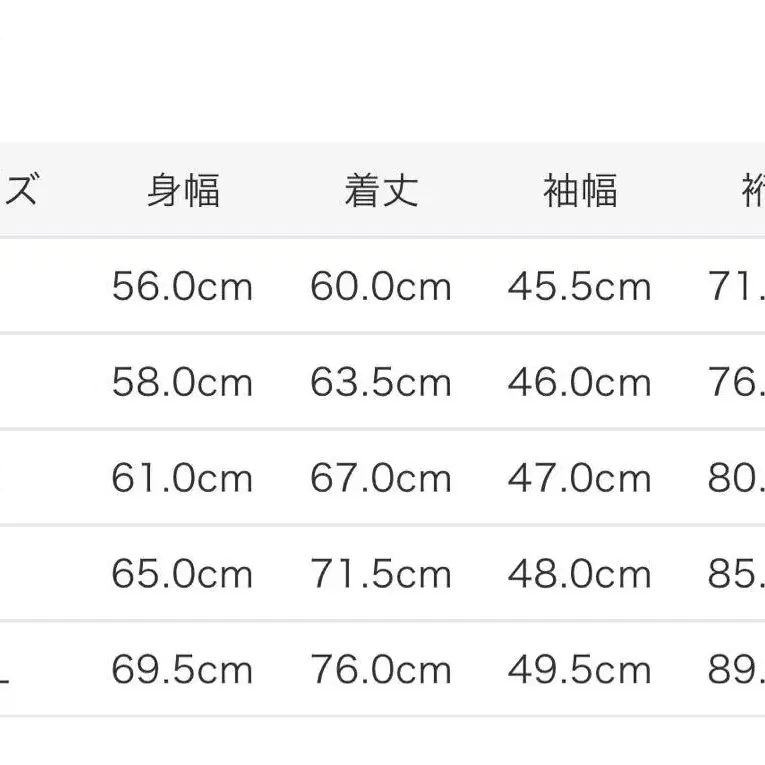Select the 48.0cm cell
Image resolution: width=765 pixels, height=765 pixels.
point(580,574)
